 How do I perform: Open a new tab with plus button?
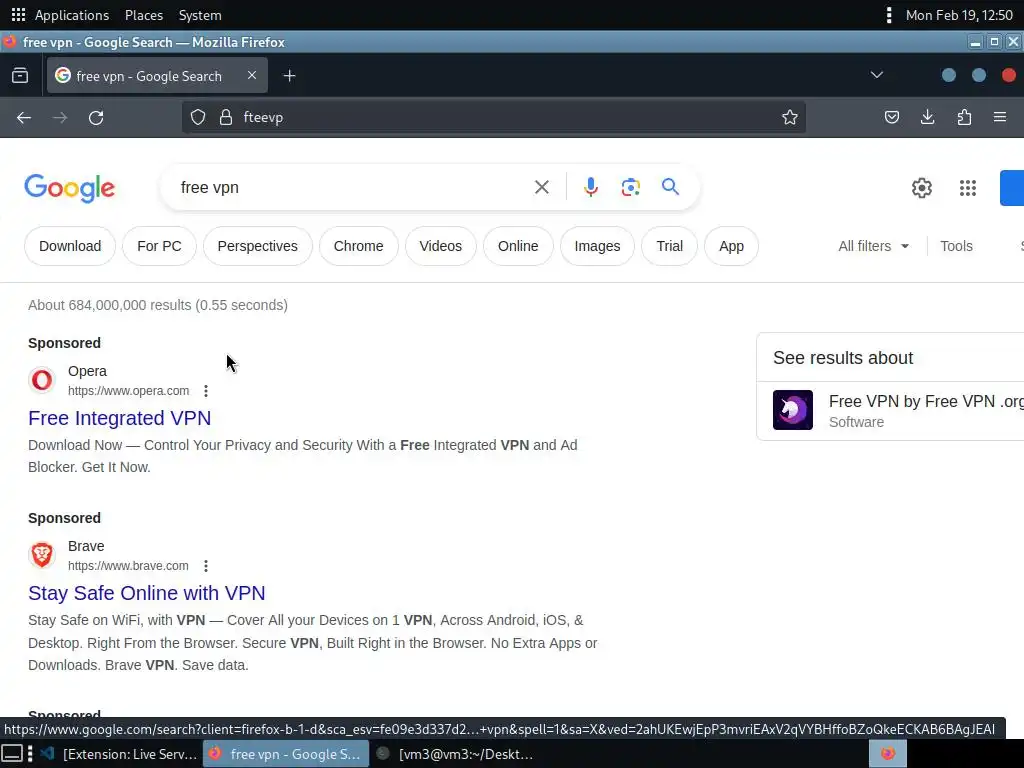[x=289, y=76]
